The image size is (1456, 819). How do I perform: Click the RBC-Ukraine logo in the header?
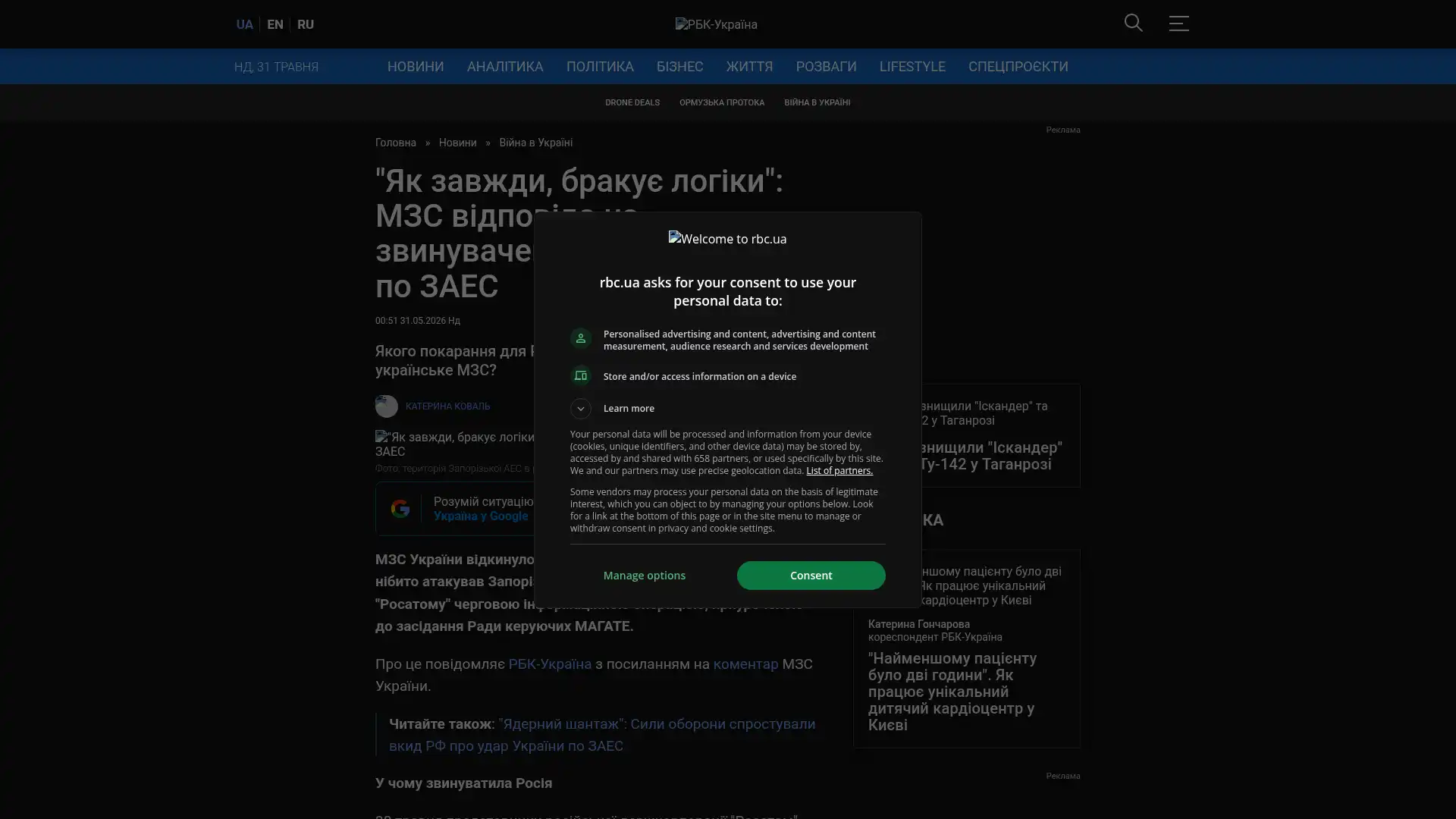[x=716, y=24]
